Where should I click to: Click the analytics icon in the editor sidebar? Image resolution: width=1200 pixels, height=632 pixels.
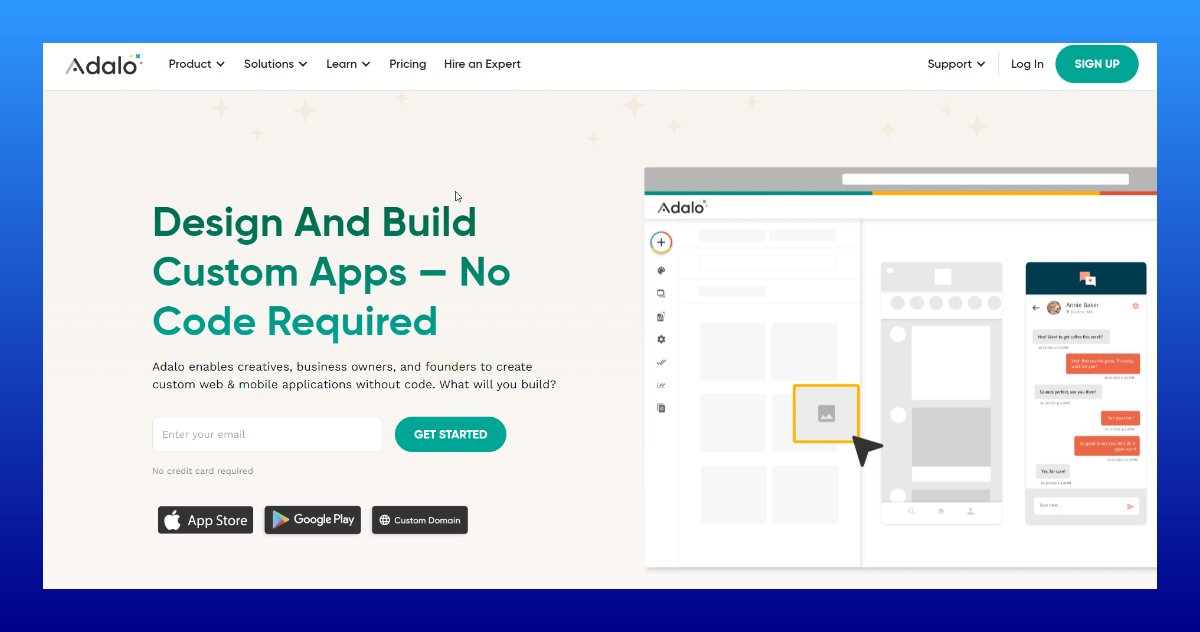point(661,384)
